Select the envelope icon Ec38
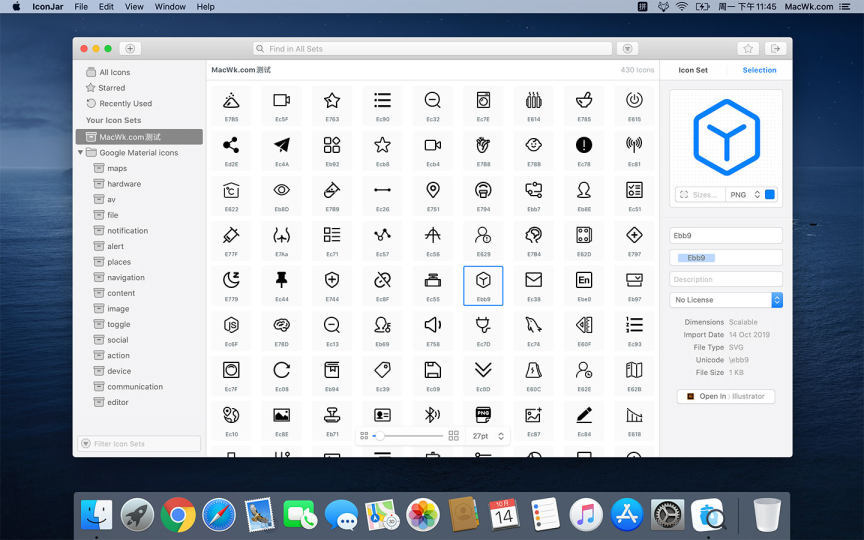This screenshot has height=540, width=864. pos(533,280)
